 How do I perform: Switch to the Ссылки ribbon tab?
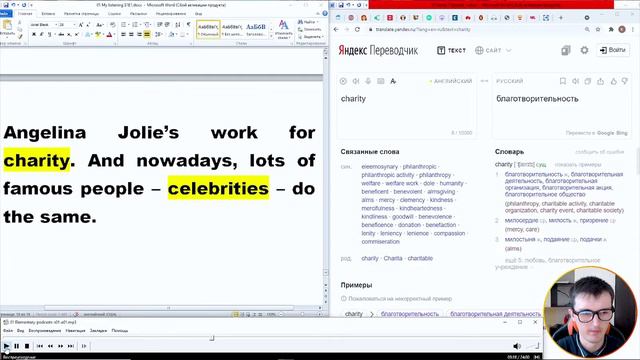(x=115, y=13)
